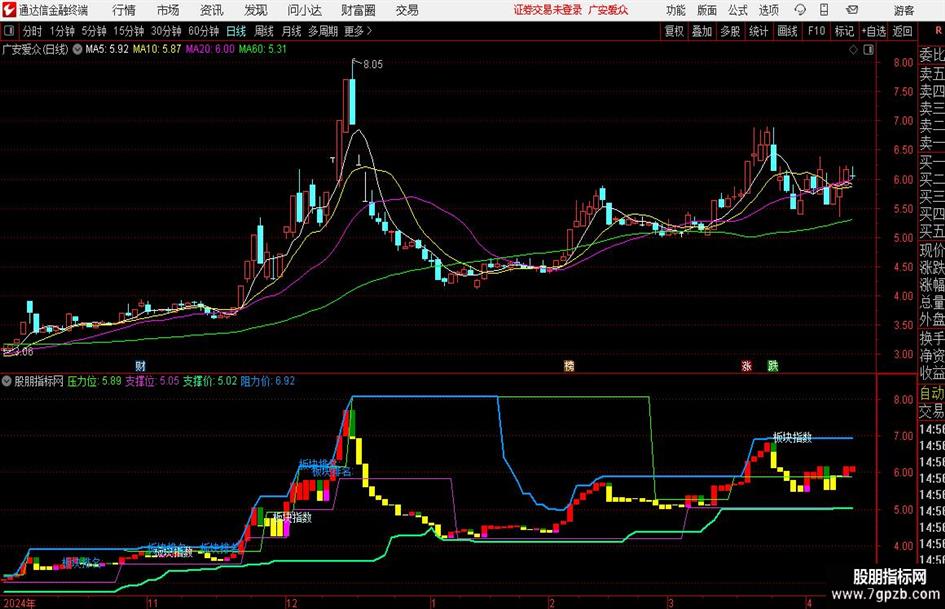Toggle the left panel icon beside 分时
Screen dimensions: 945x609
coord(9,31)
